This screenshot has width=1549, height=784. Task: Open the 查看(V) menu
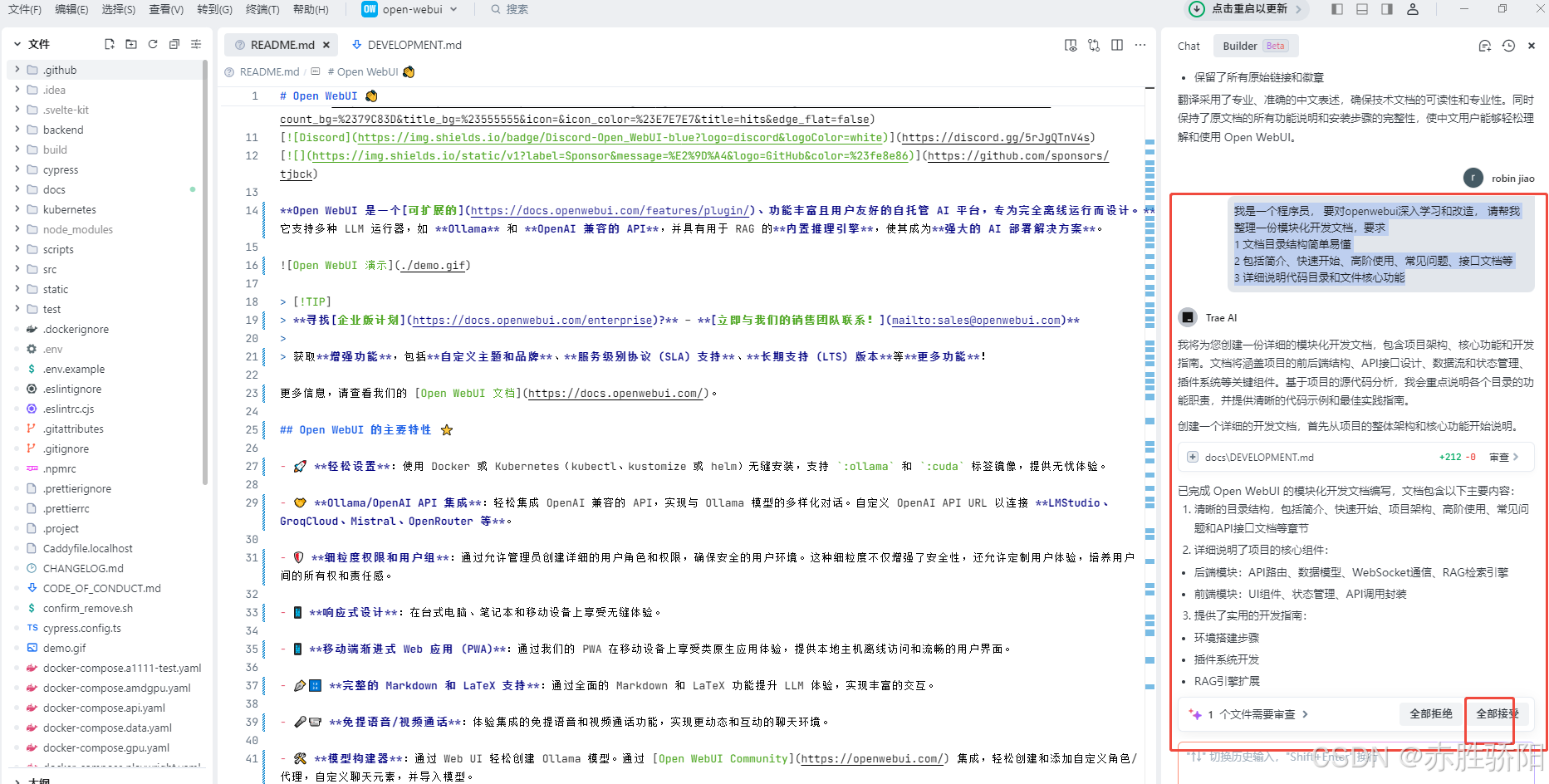tap(166, 9)
